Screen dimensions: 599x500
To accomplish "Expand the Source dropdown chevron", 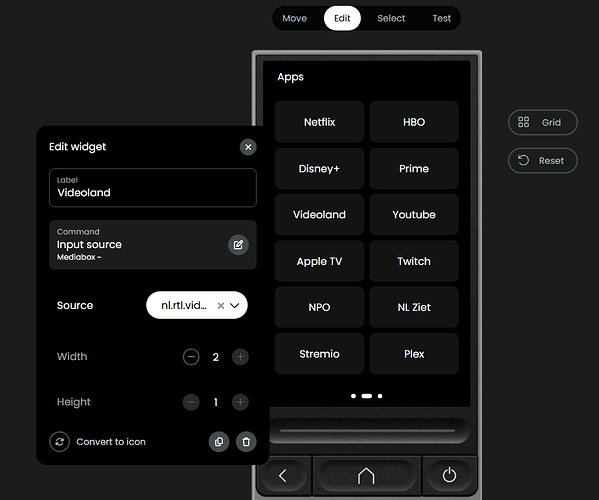I will [x=235, y=306].
